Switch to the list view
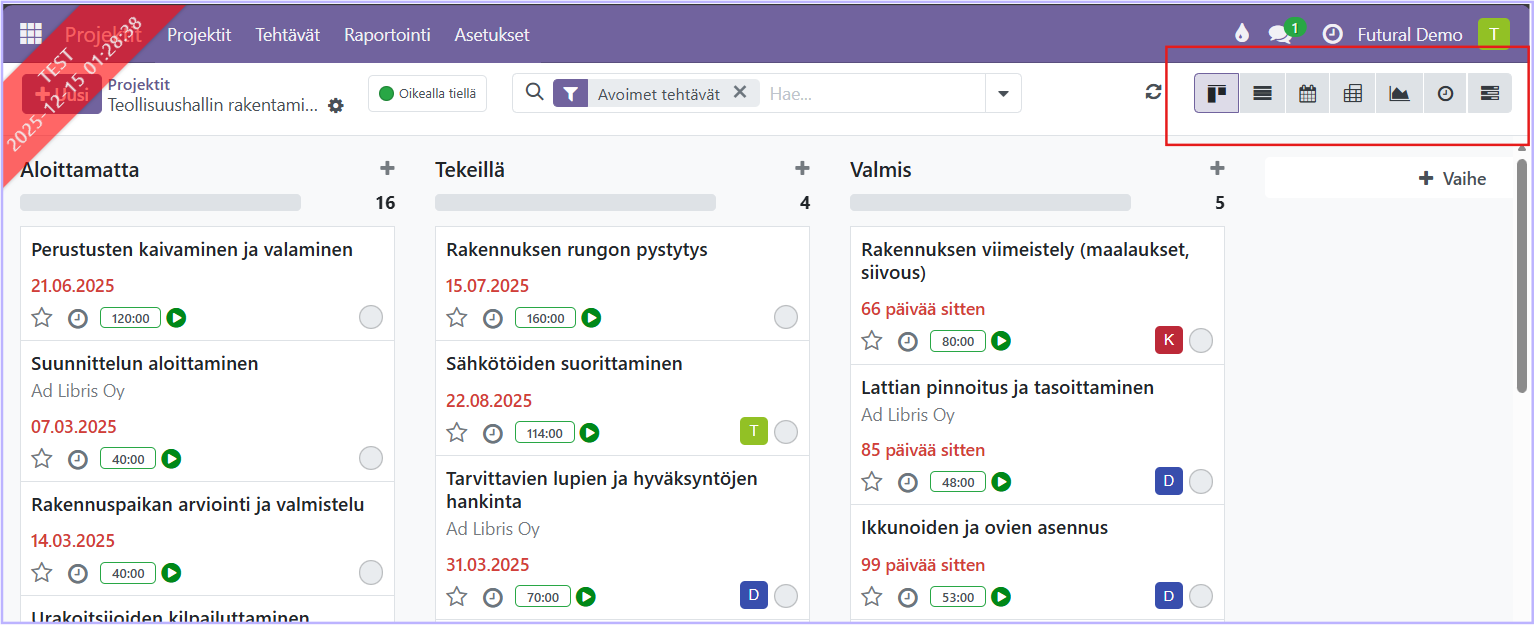 1262,94
